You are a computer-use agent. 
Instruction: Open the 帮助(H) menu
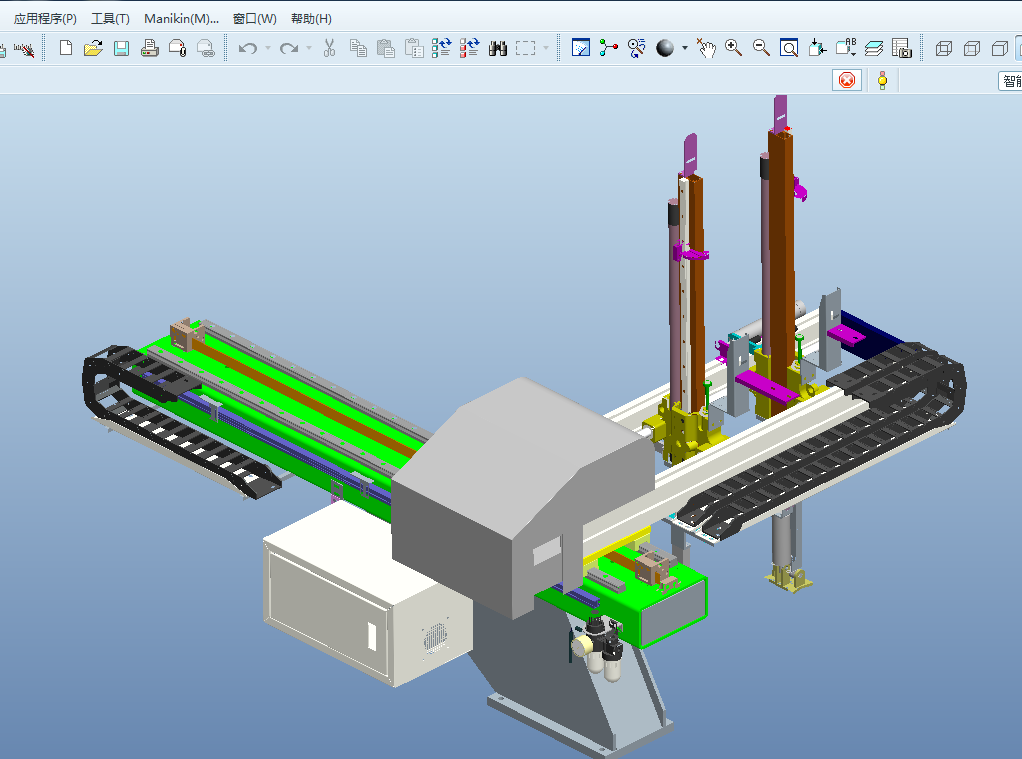312,19
